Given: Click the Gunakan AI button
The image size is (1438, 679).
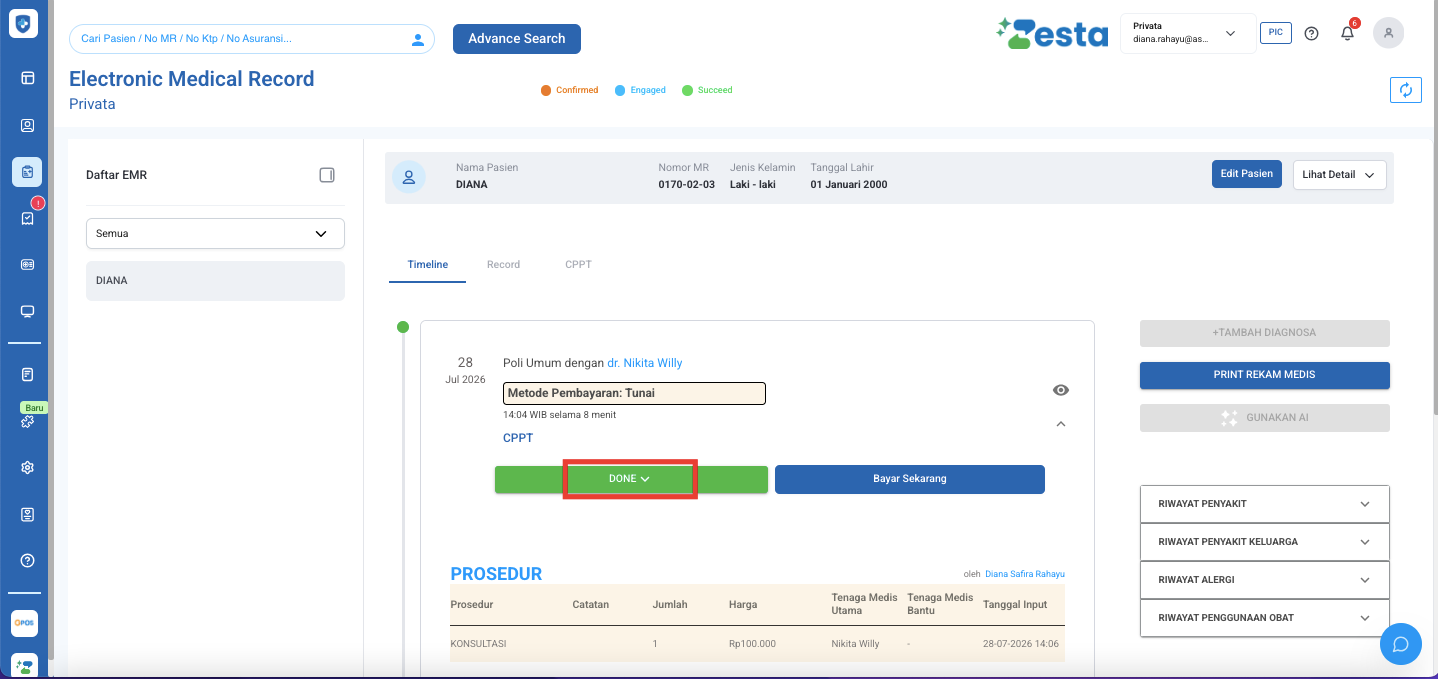Looking at the screenshot, I should pos(1265,418).
